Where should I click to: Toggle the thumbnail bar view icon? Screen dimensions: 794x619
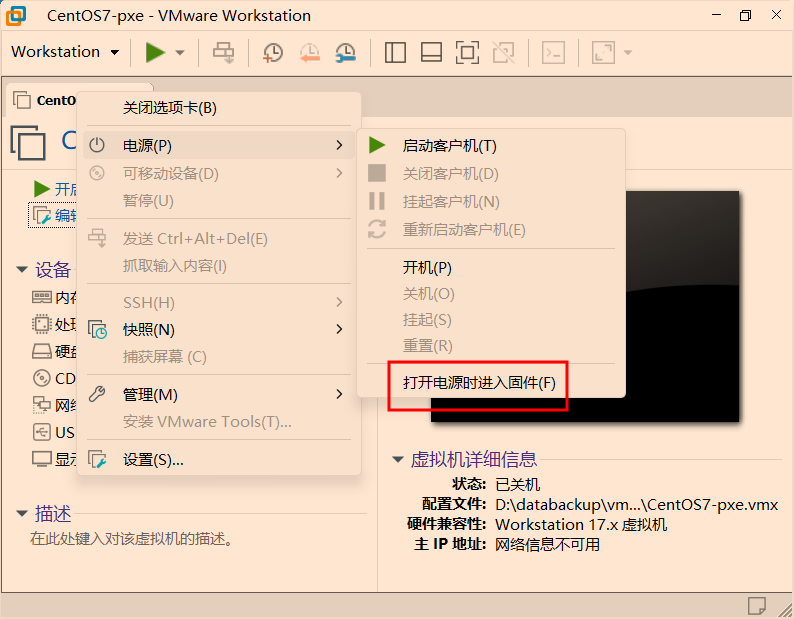click(x=431, y=53)
